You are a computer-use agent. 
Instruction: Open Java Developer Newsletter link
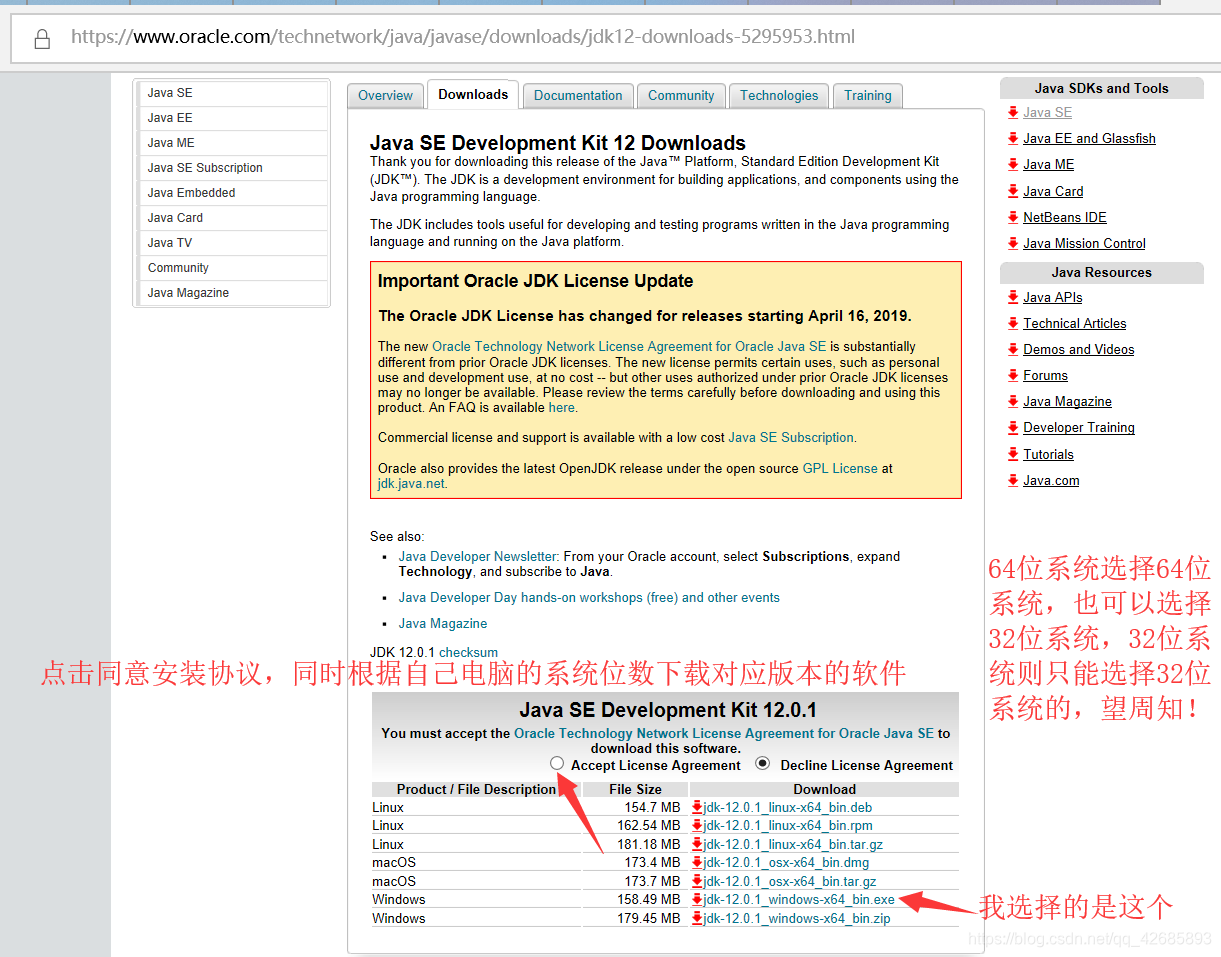click(477, 557)
